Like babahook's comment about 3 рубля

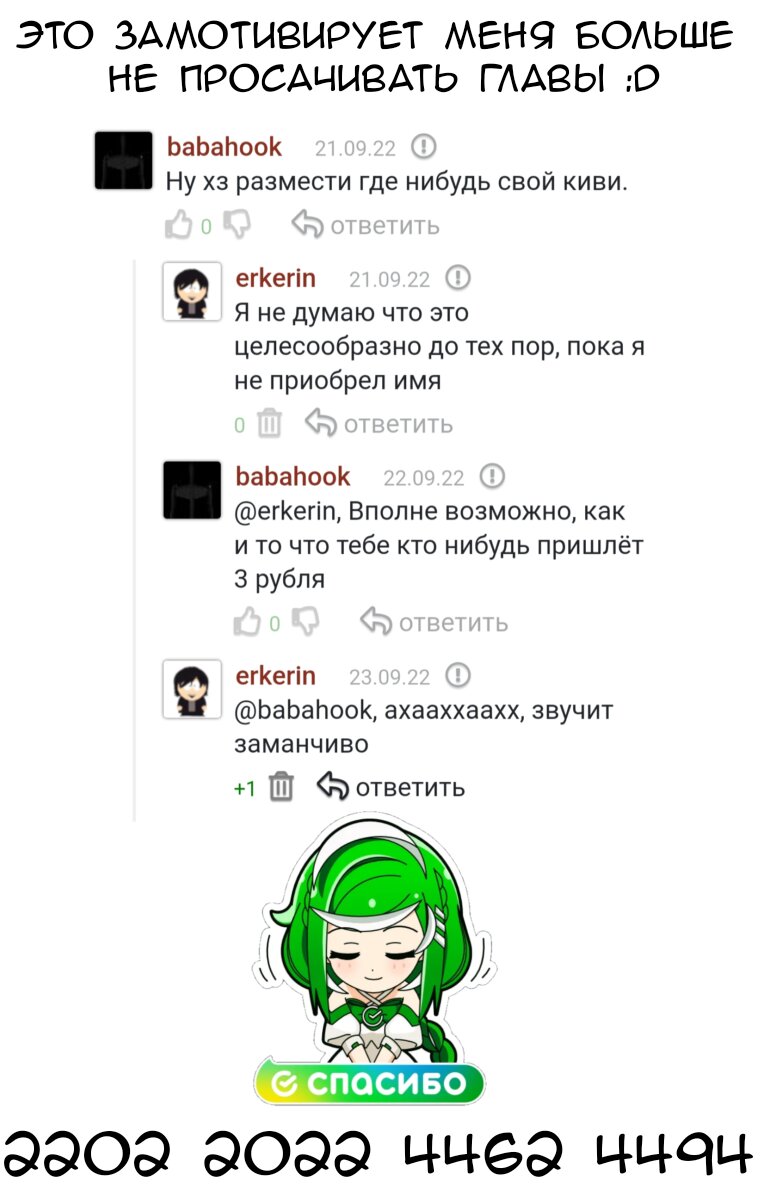[247, 622]
